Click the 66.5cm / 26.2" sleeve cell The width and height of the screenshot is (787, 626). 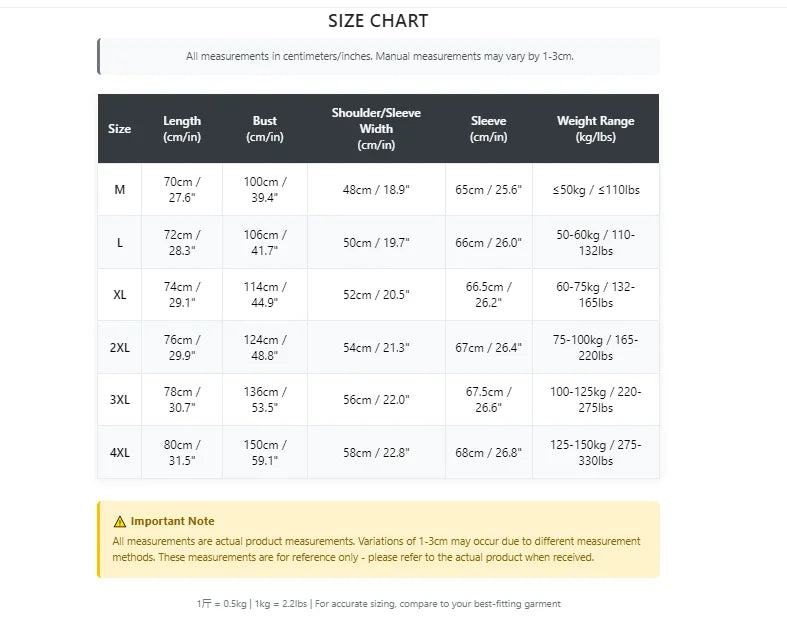(x=488, y=295)
